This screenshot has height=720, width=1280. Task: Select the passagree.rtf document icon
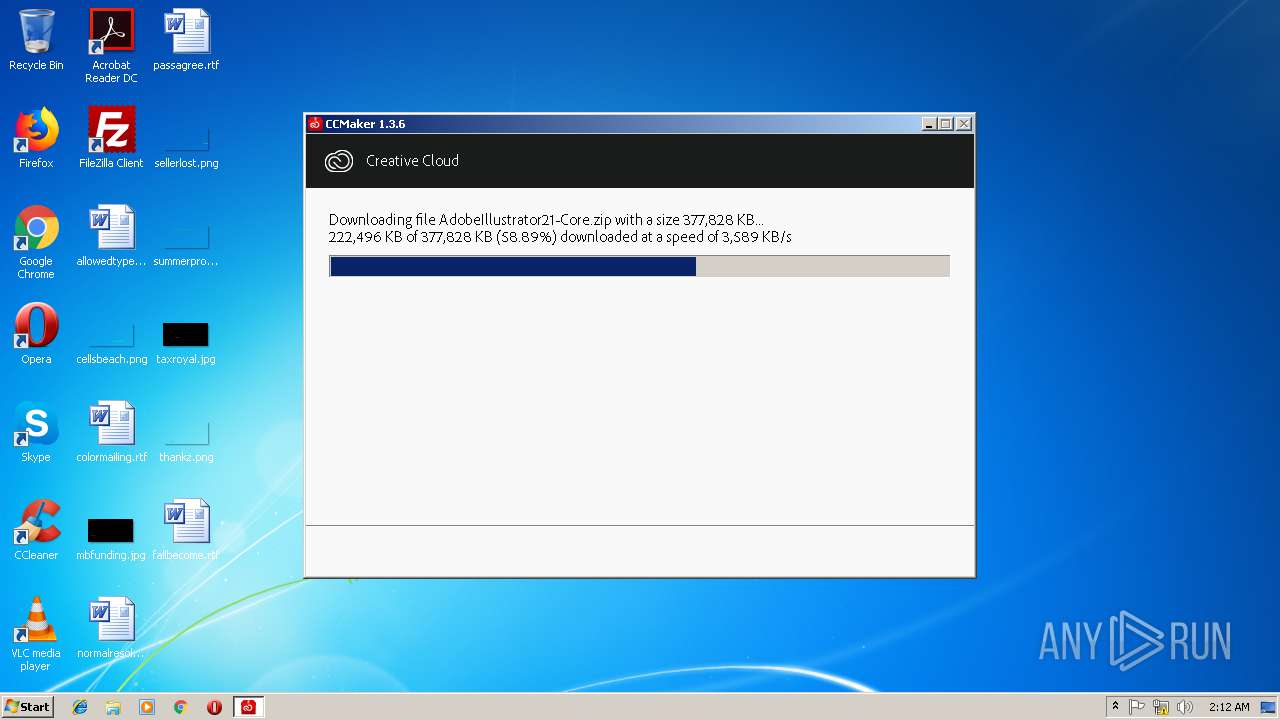186,40
